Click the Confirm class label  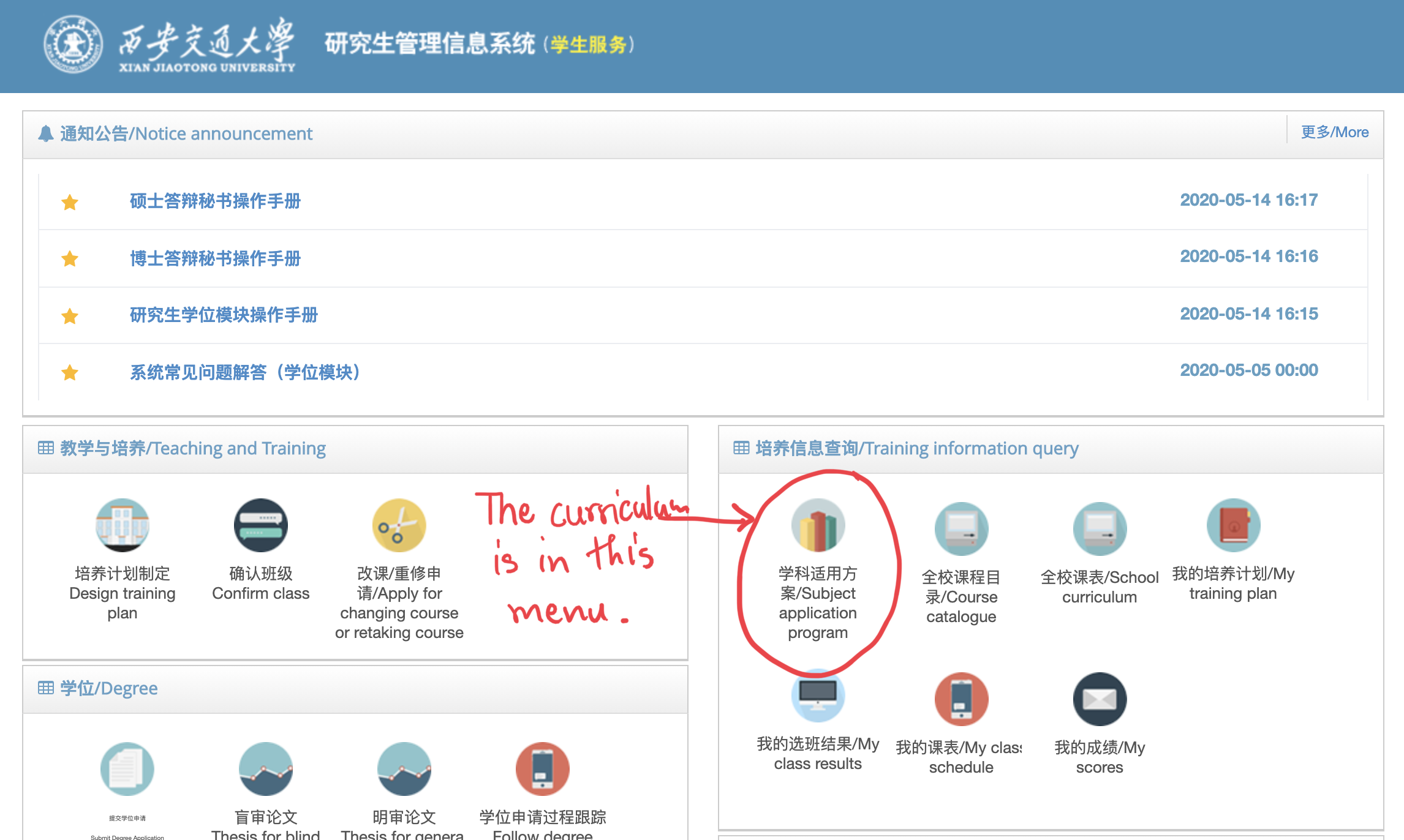click(x=261, y=583)
